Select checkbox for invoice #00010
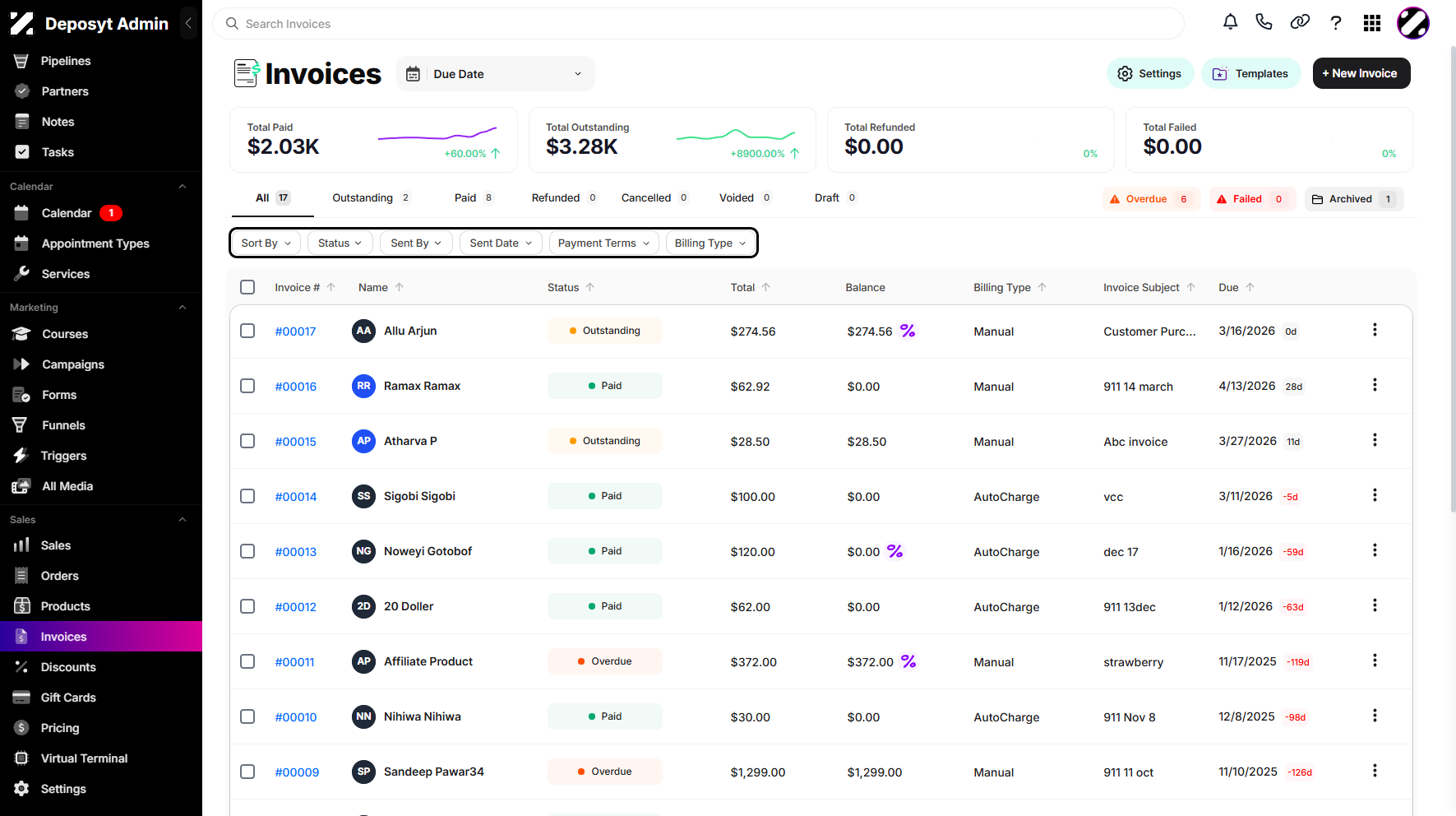 tap(247, 716)
